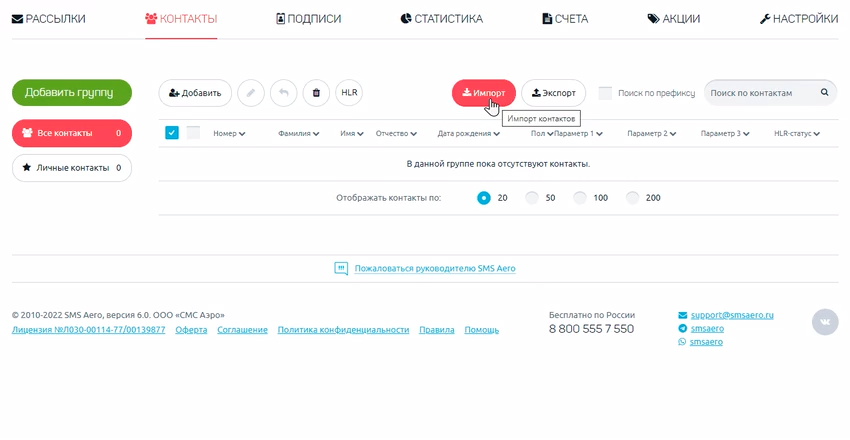The width and height of the screenshot is (850, 440).
Task: Tick the empty grey checkbox in table header
Action: pyautogui.click(x=194, y=133)
